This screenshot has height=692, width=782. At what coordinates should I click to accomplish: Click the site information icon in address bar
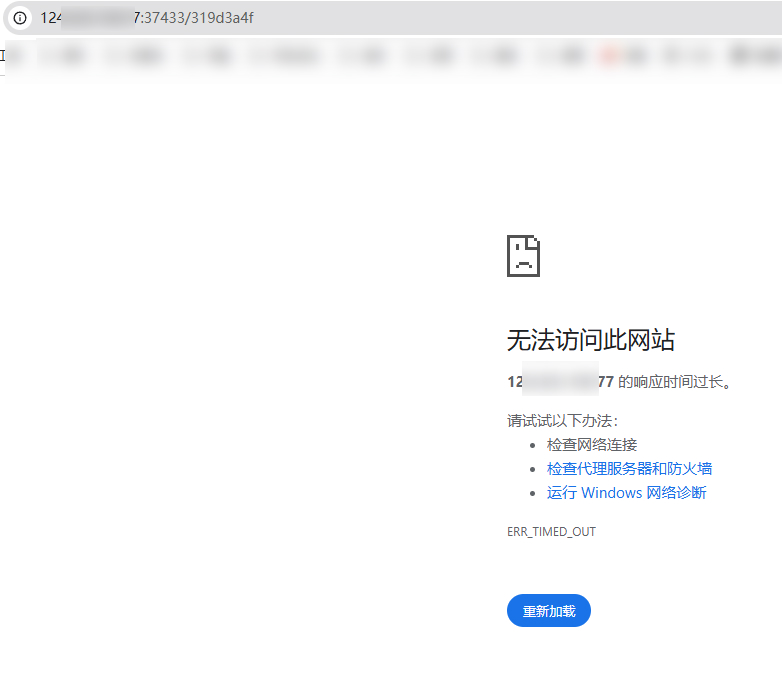(20, 18)
